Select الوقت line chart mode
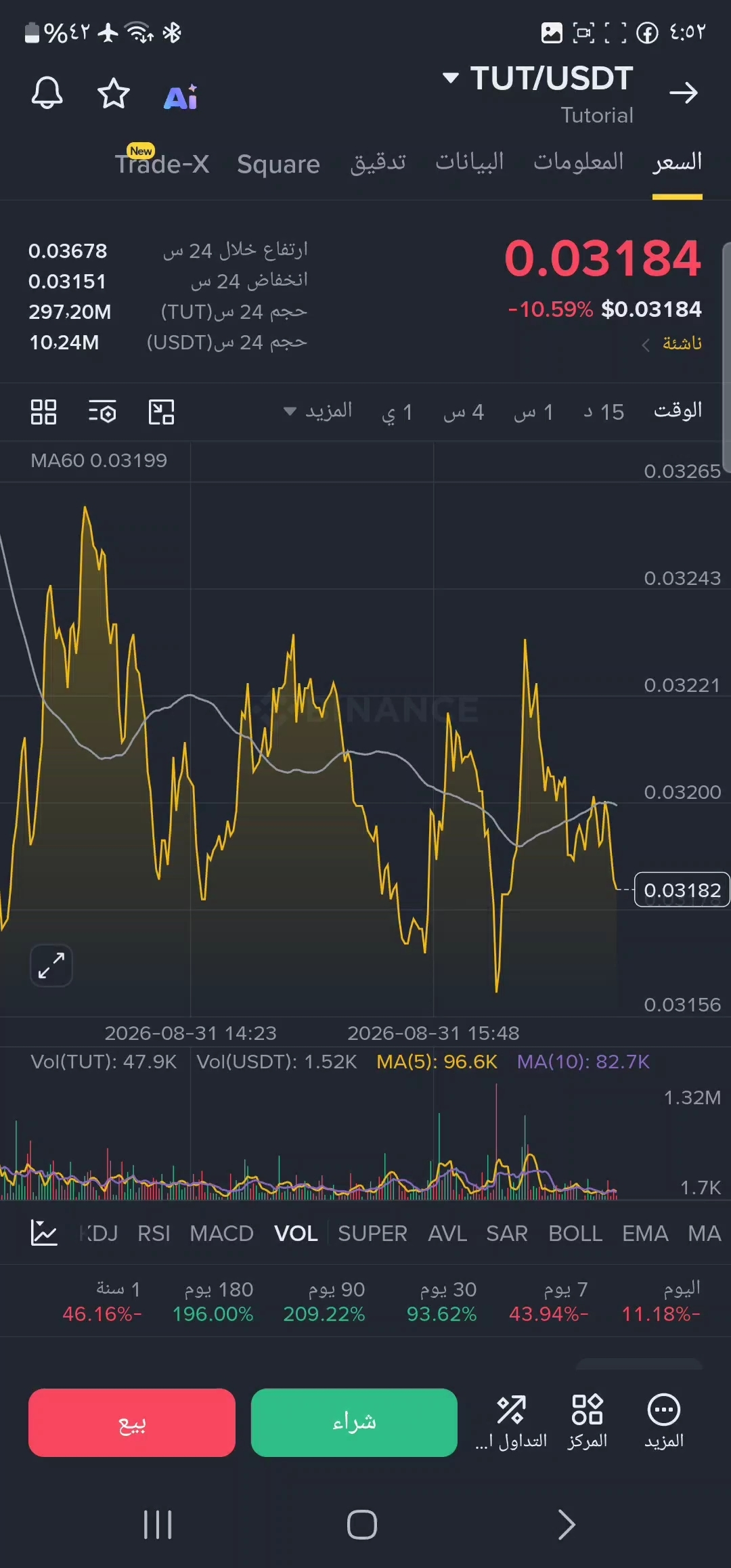This screenshot has height=1568, width=731. (678, 410)
